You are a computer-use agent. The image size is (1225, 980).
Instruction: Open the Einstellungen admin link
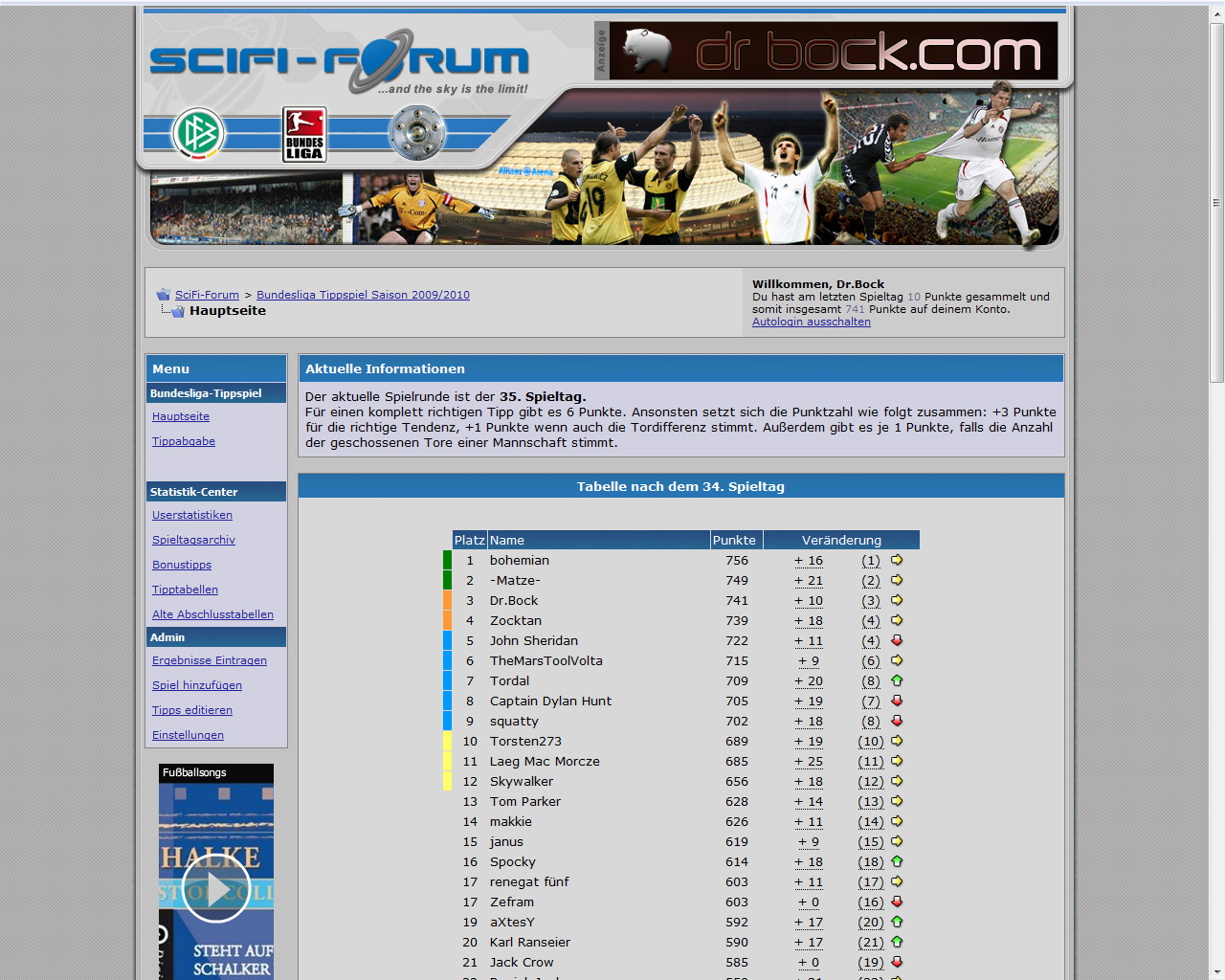click(x=188, y=735)
